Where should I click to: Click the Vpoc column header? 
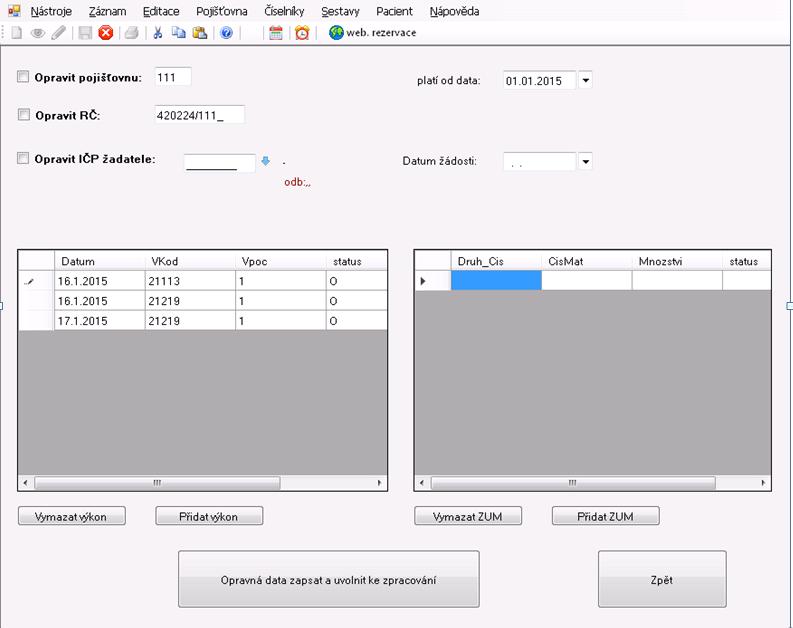click(x=280, y=261)
